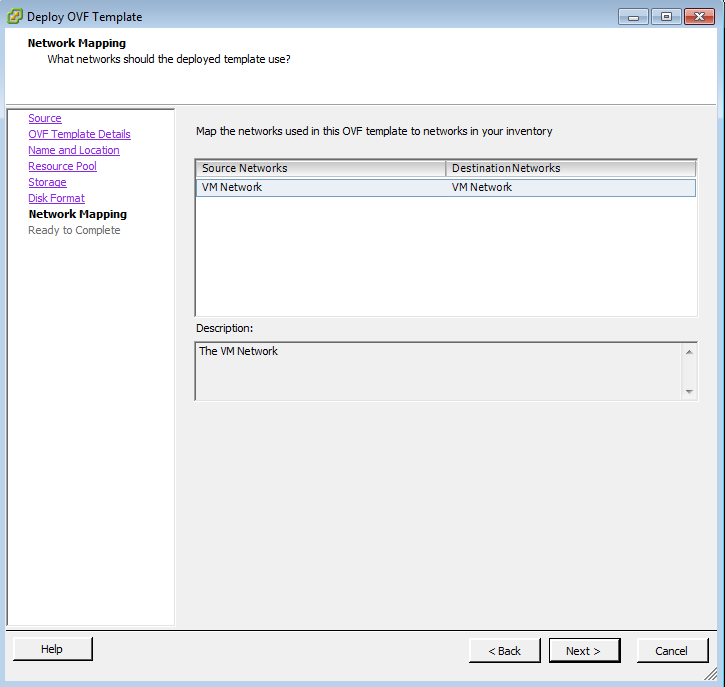Screen dimensions: 725x687
Task: Return to Name and Location step
Action: (x=74, y=150)
